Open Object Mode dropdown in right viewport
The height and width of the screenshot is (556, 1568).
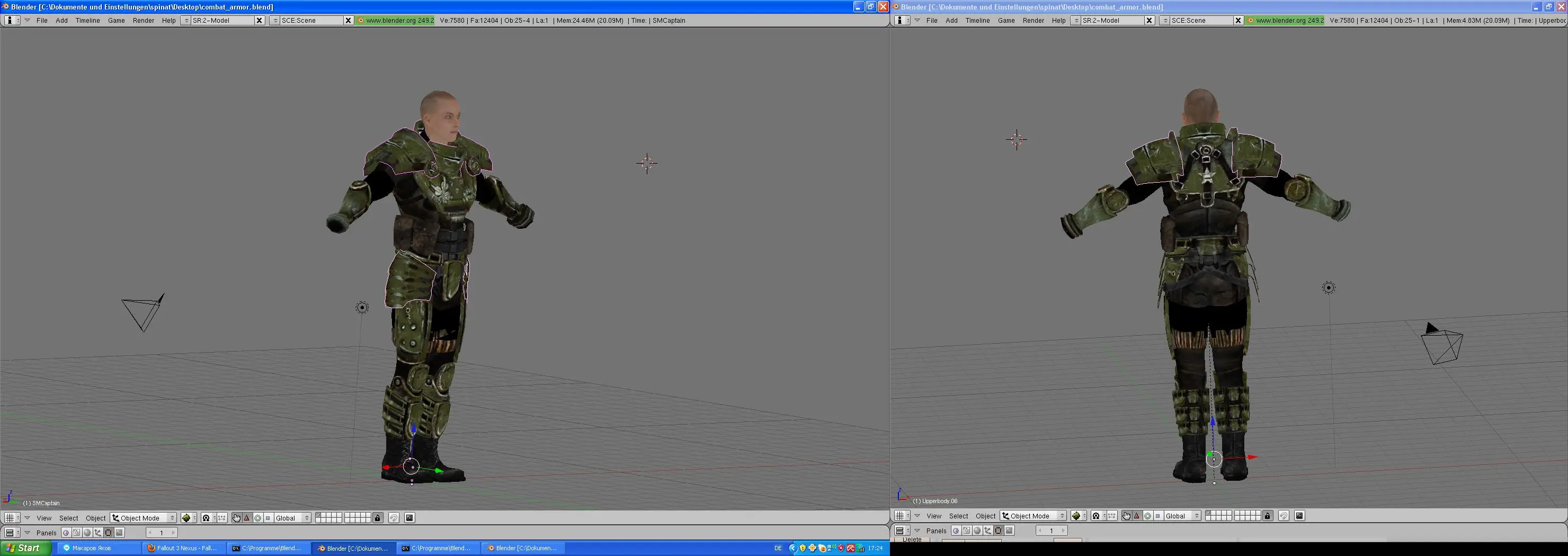click(x=1033, y=516)
